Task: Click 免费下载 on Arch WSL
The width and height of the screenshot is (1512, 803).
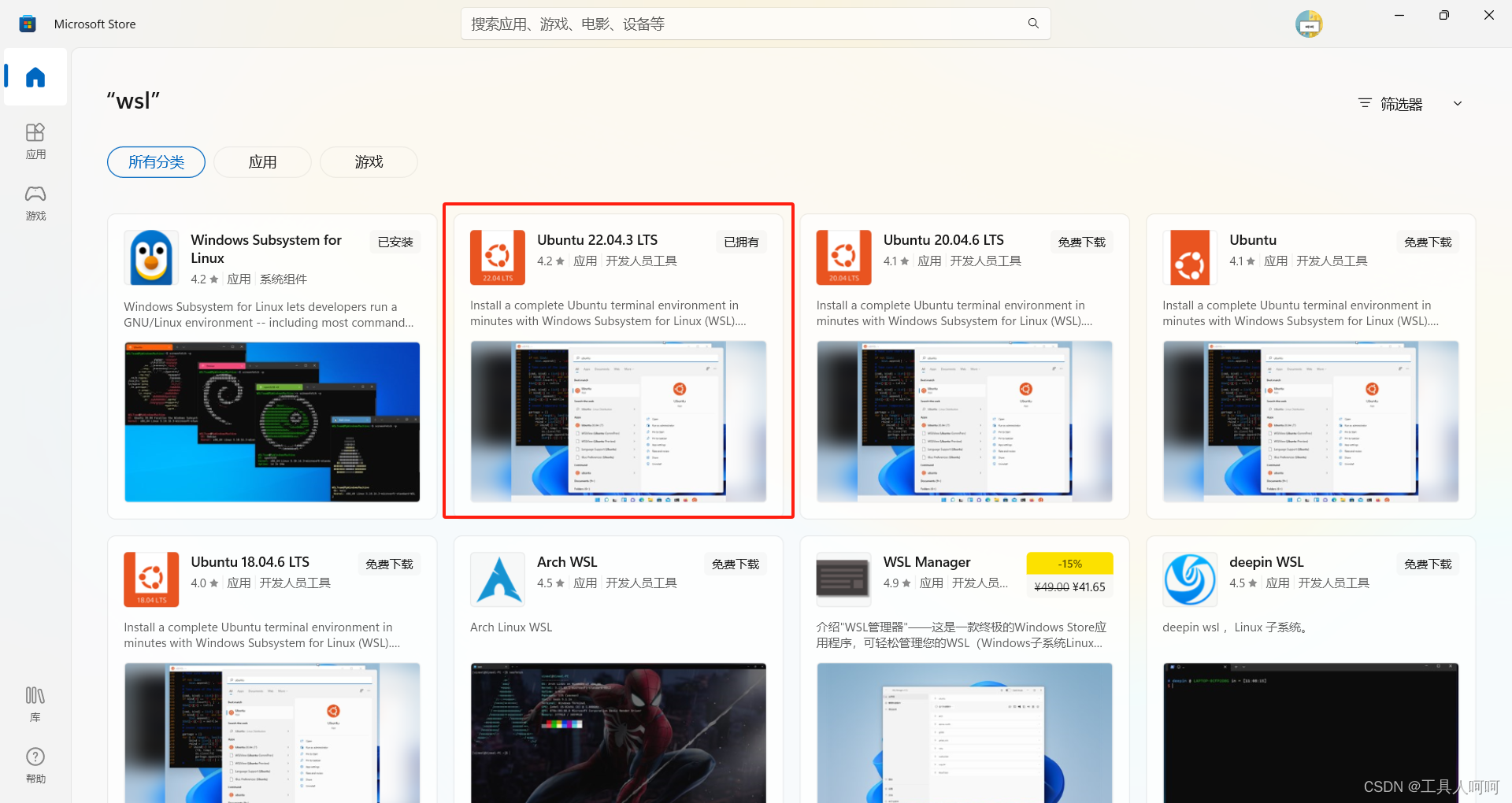Action: 736,564
